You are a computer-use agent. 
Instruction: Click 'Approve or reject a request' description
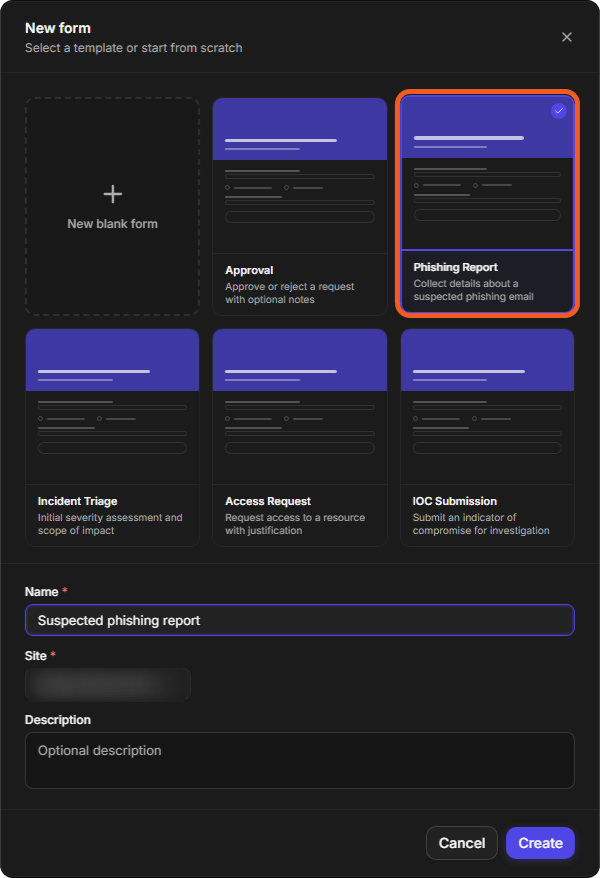click(289, 293)
